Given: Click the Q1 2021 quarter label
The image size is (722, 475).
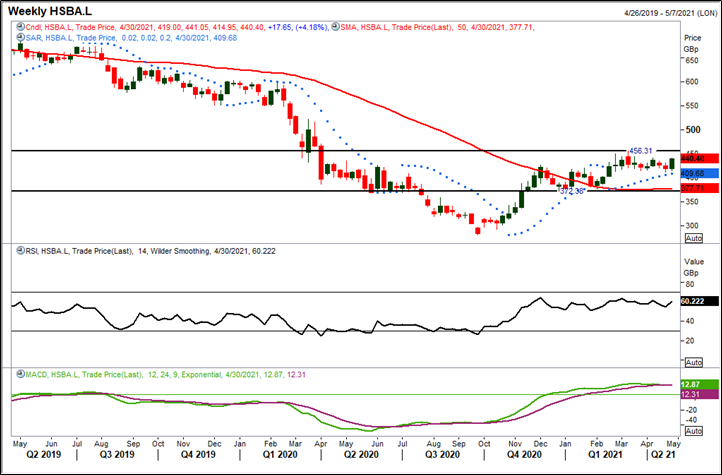Looking at the screenshot, I should pyautogui.click(x=604, y=455).
